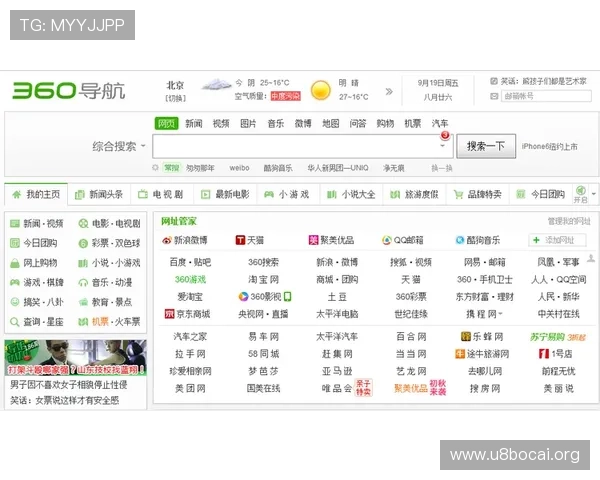Click the orange 途牛旅游网 icon
Screen dimensions: 600x480
pyautogui.click(x=460, y=354)
